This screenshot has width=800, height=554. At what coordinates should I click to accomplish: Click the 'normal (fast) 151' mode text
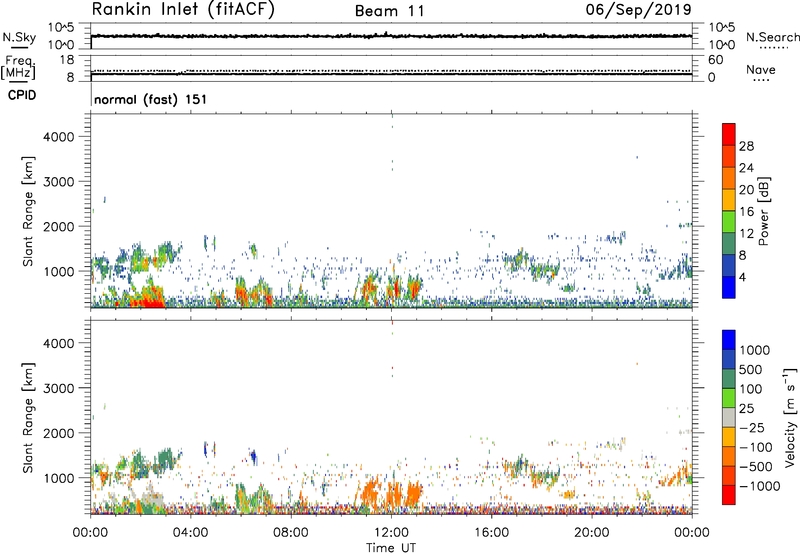point(151,99)
